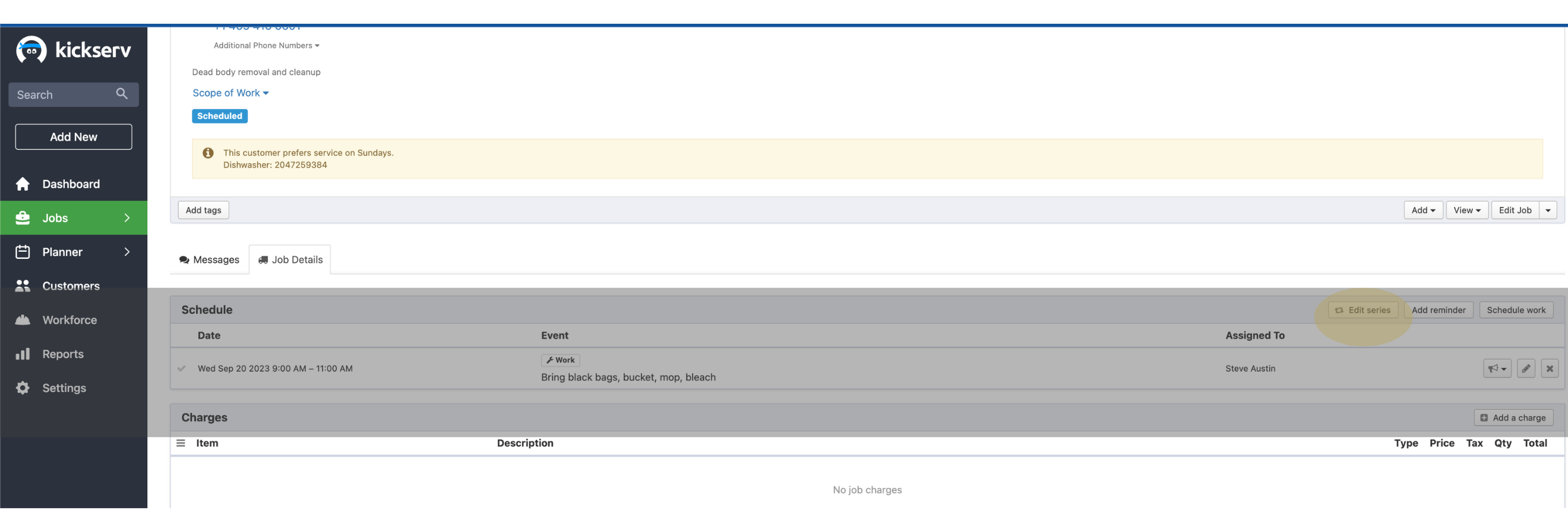Click the Scheduled status badge
1568x532 pixels.
(220, 116)
